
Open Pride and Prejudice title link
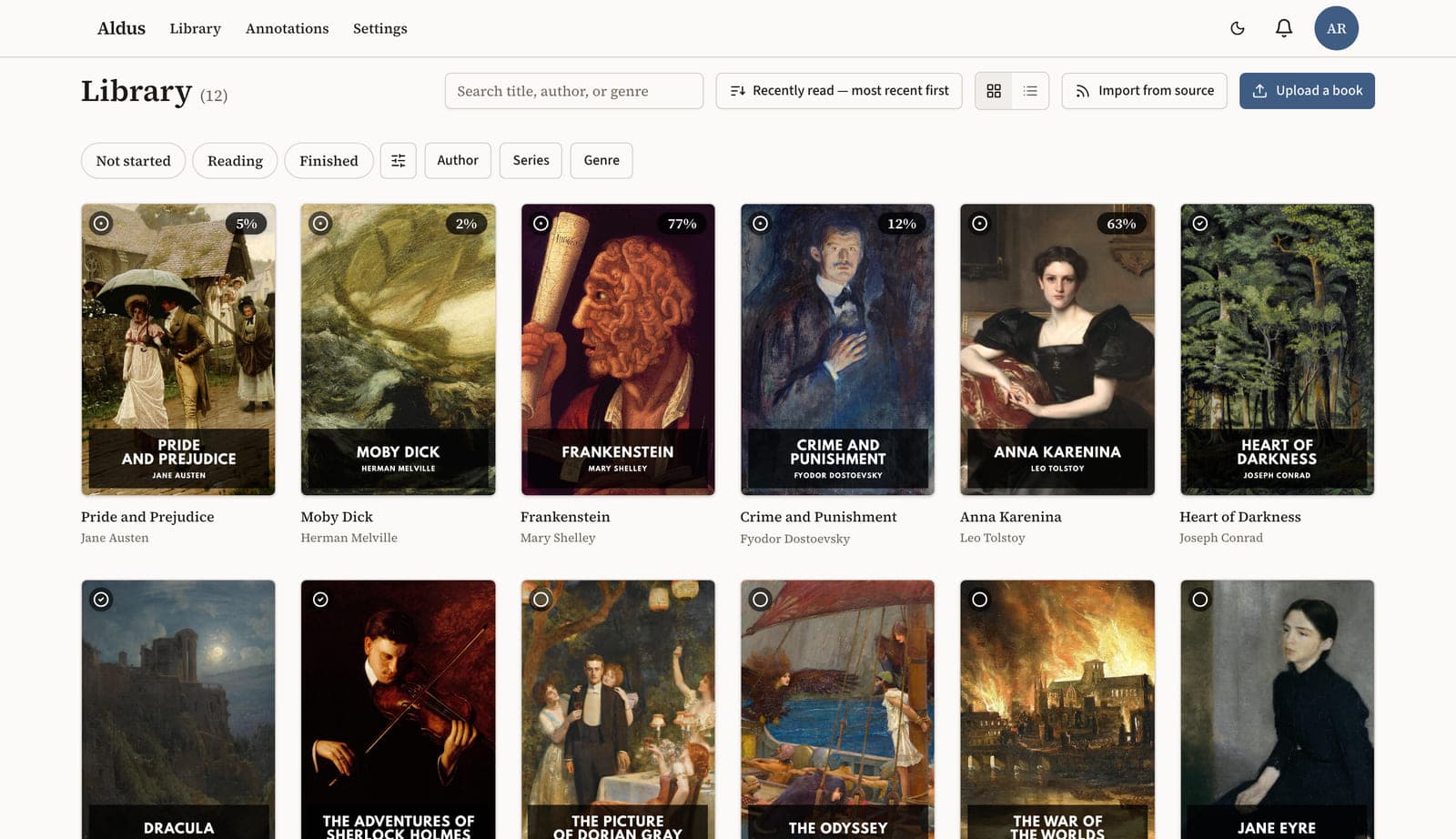[x=147, y=517]
